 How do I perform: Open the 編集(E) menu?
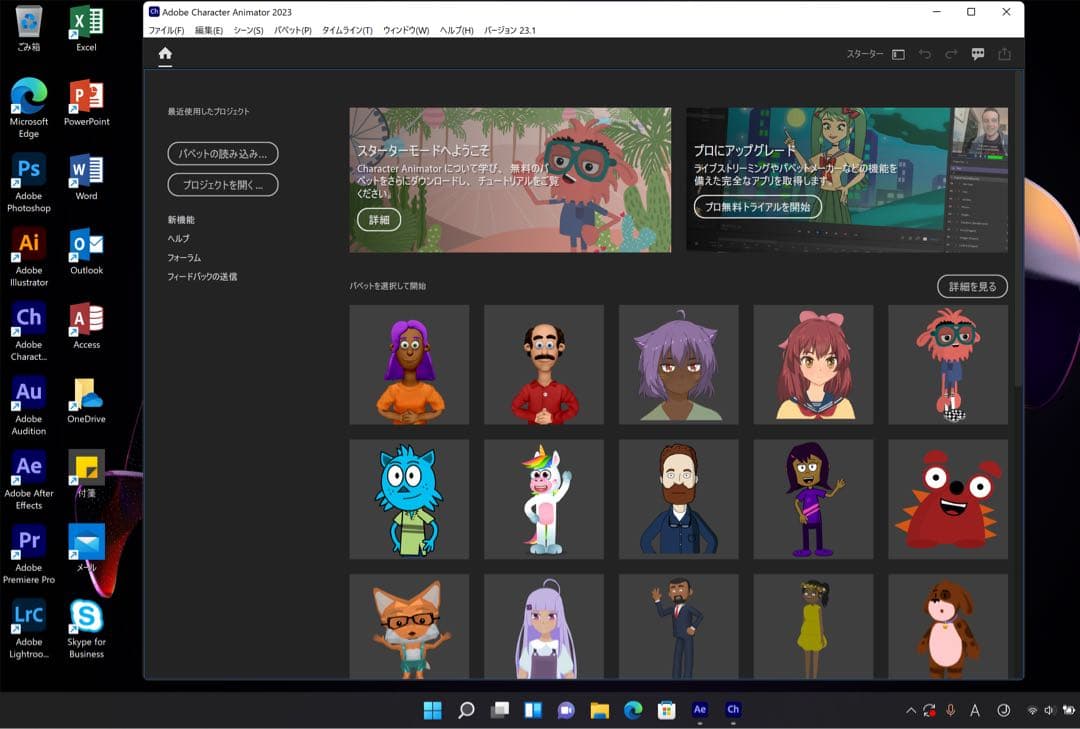pyautogui.click(x=209, y=30)
